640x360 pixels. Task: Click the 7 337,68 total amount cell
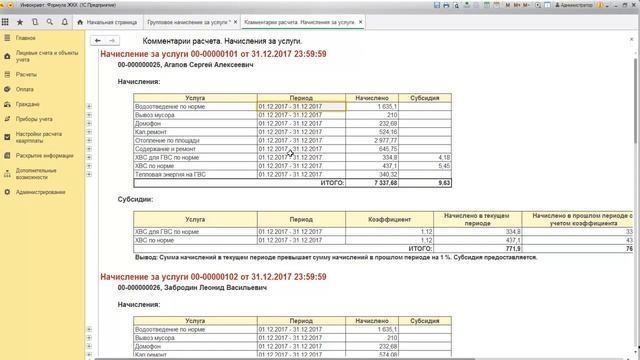pyautogui.click(x=372, y=183)
